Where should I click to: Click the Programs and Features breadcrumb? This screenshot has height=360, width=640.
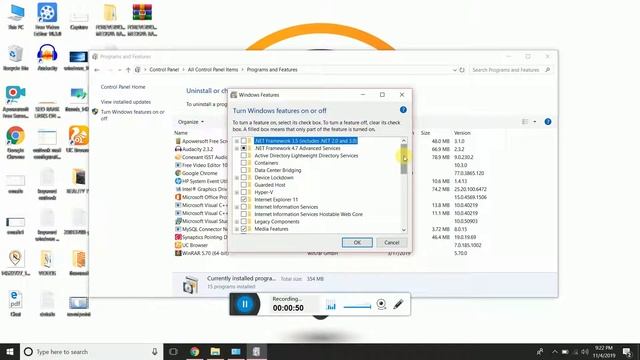272,70
